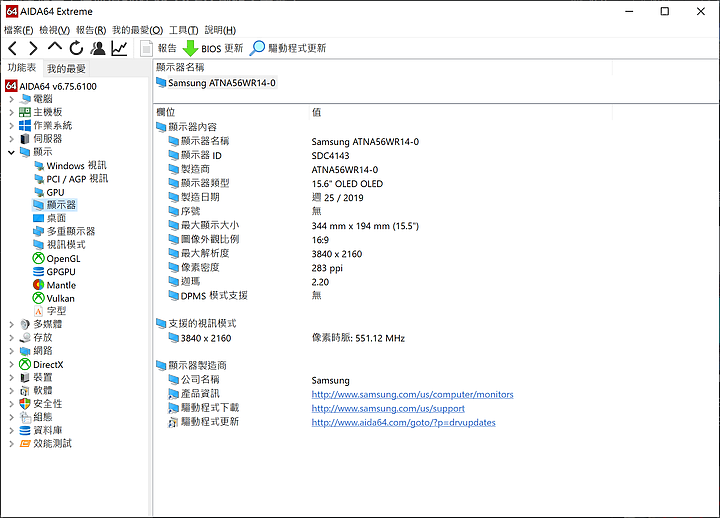Expand the 作業系統 tree node
The image size is (720, 518).
tap(11, 125)
